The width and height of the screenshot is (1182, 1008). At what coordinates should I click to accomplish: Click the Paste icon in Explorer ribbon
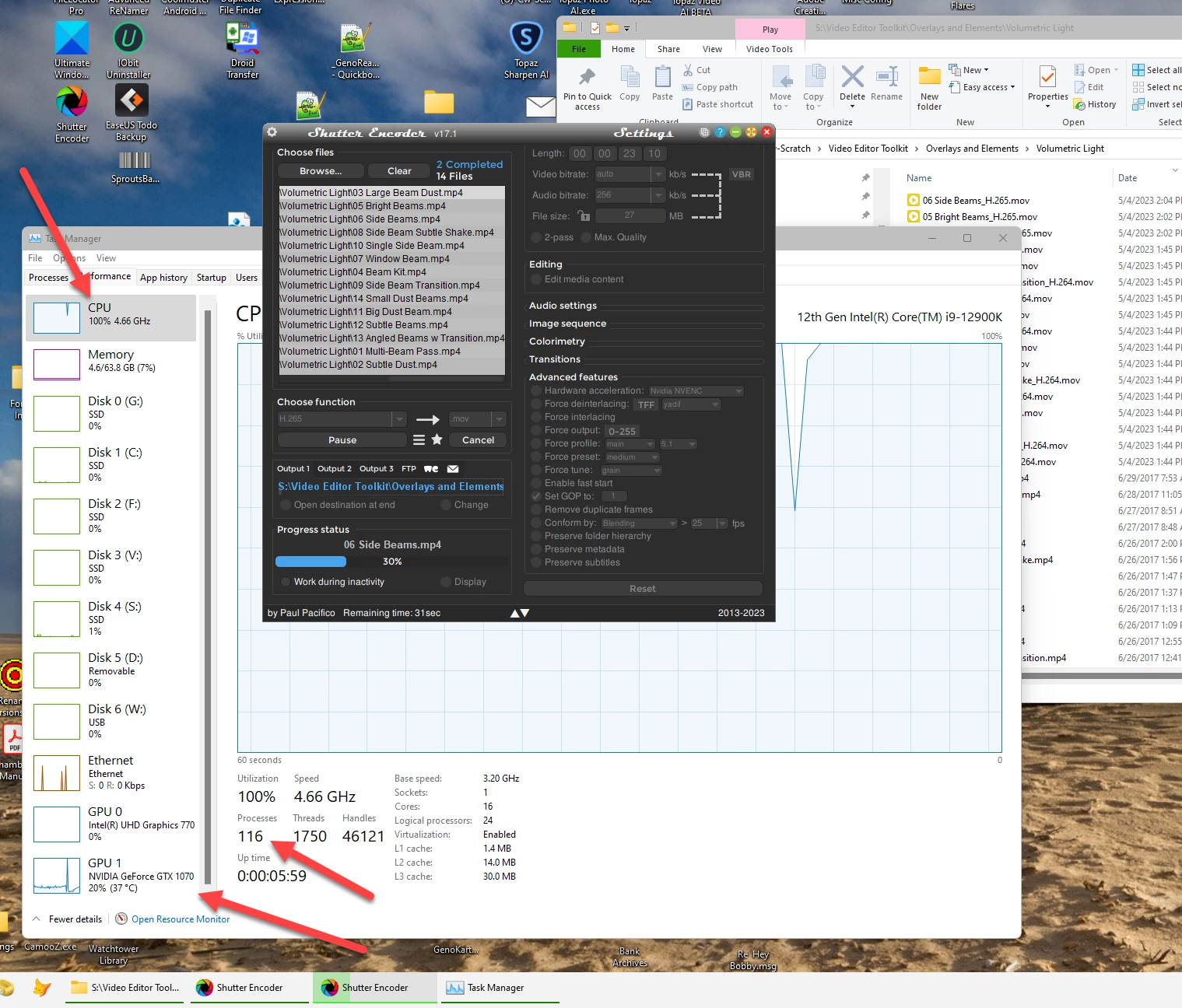[662, 84]
